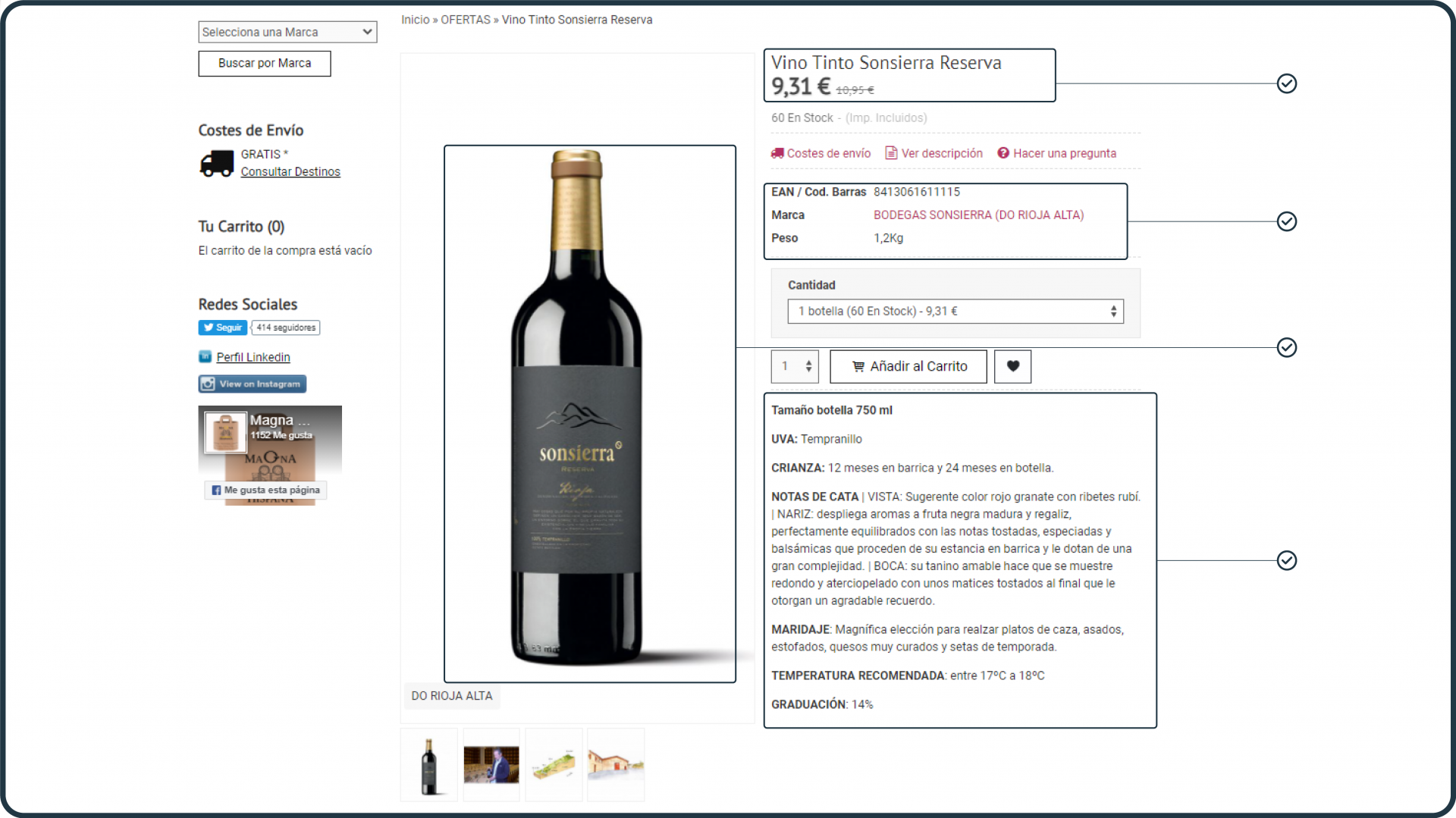Screen dimensions: 1456x818
Task: Click the Twitter Seguir button
Action: [223, 328]
